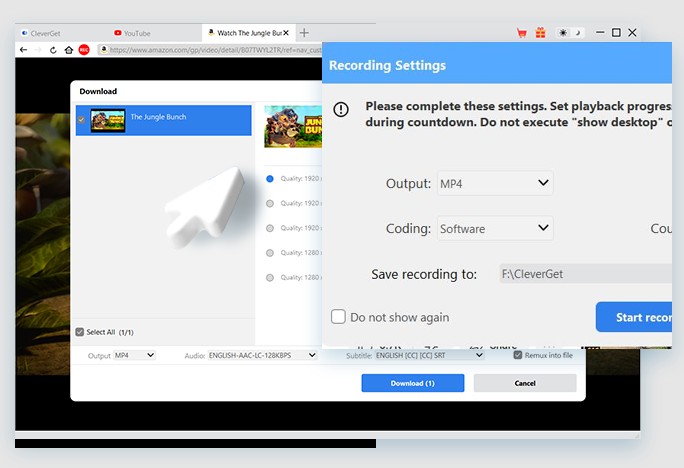Click The Jungle Bunch list thumbnail
Image resolution: width=684 pixels, height=468 pixels.
pos(108,120)
